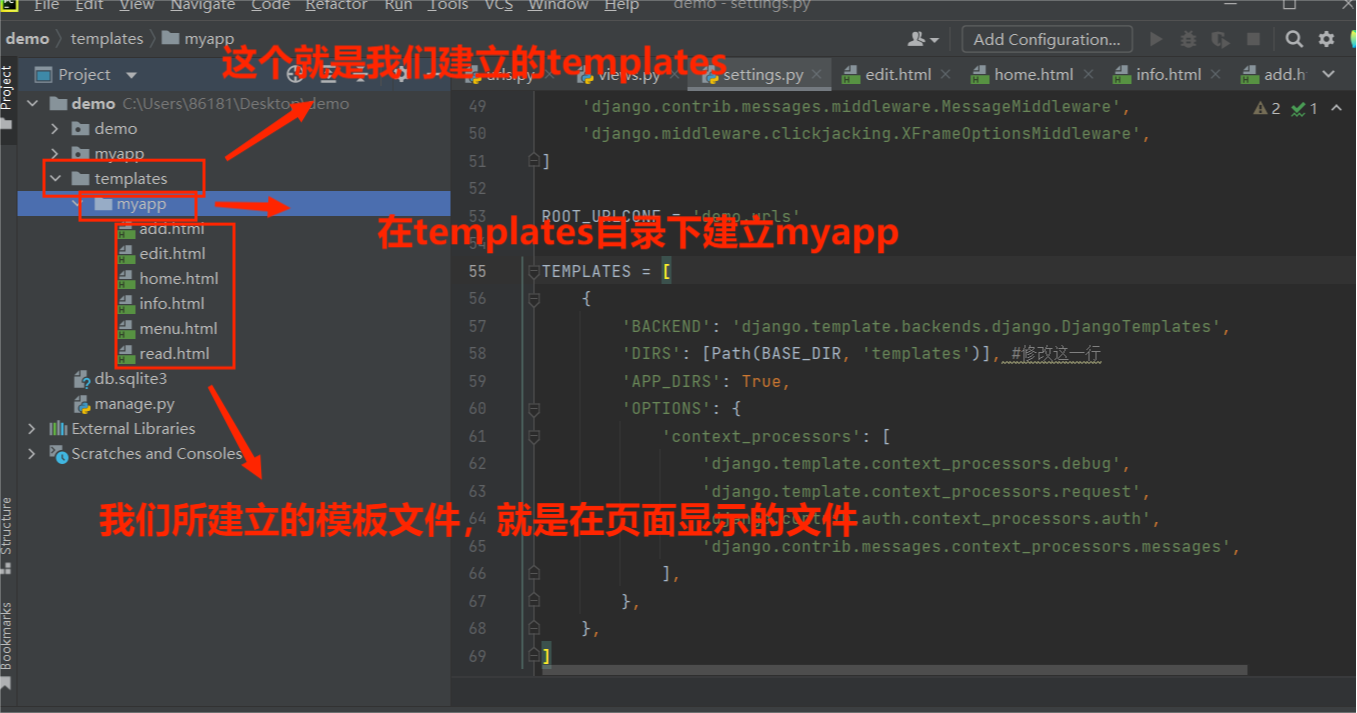1357x713 pixels.
Task: Show hidden editor tabs chevron
Action: click(1328, 74)
